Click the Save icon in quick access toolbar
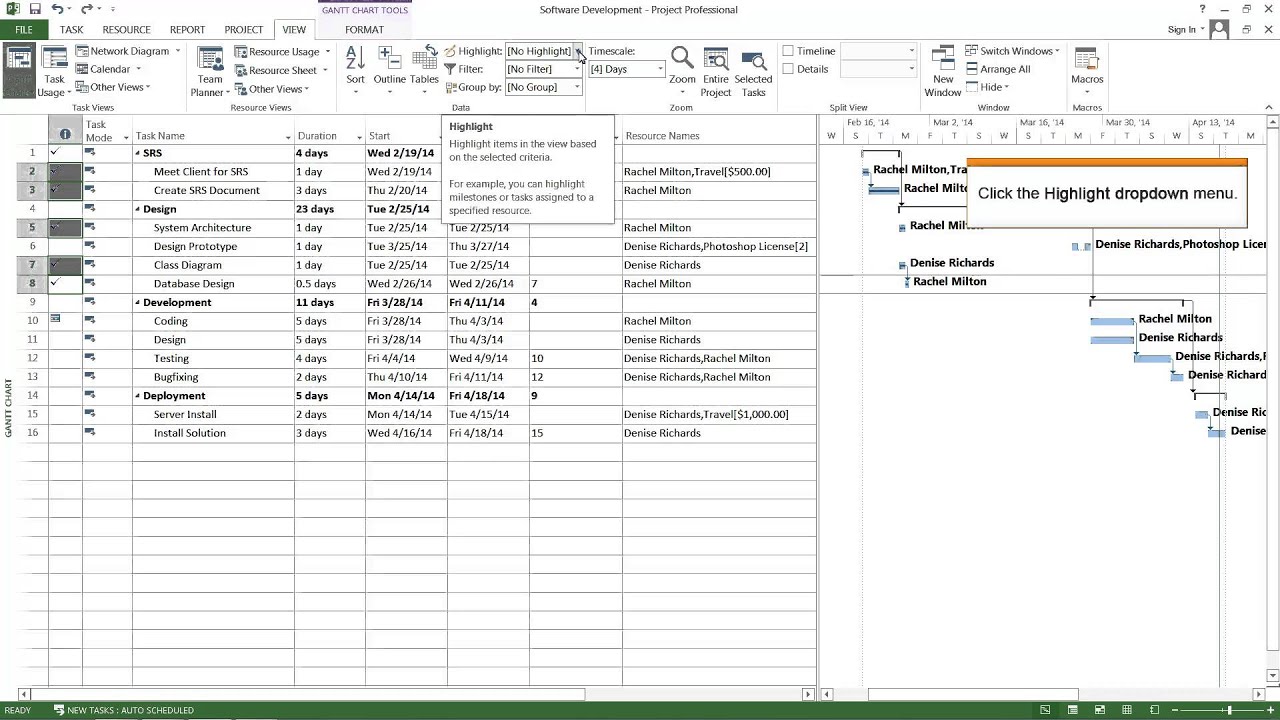The width and height of the screenshot is (1280, 720). [x=34, y=9]
